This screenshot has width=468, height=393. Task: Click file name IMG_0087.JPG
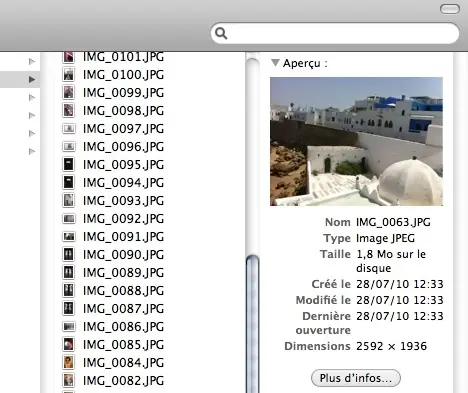point(123,309)
